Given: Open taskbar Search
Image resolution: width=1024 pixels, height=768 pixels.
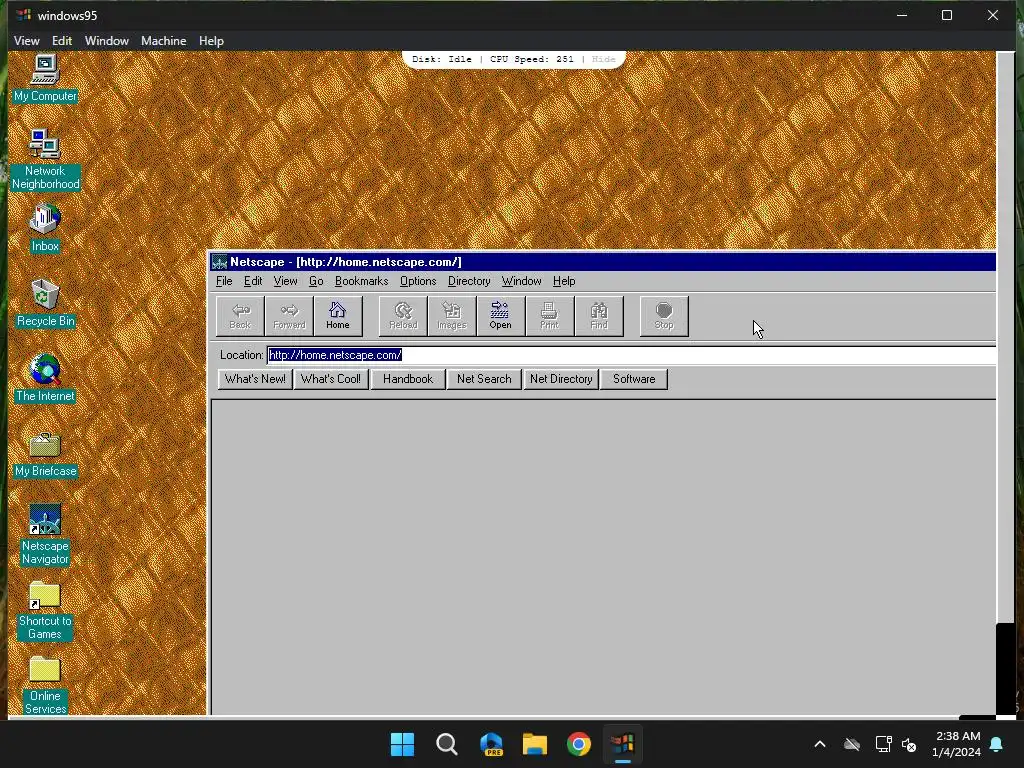Looking at the screenshot, I should [x=447, y=744].
